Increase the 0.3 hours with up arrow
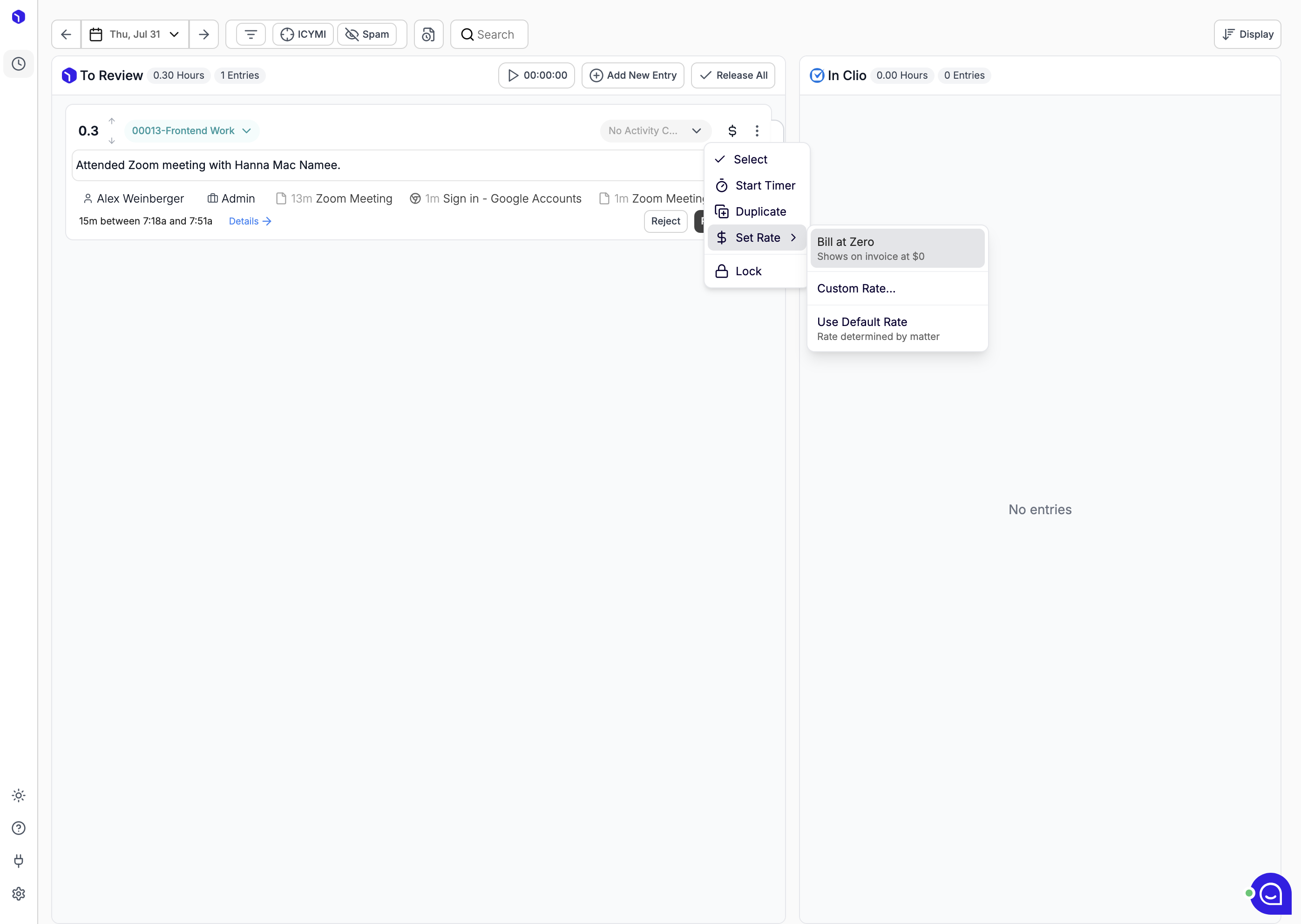1301x924 pixels. 112,121
